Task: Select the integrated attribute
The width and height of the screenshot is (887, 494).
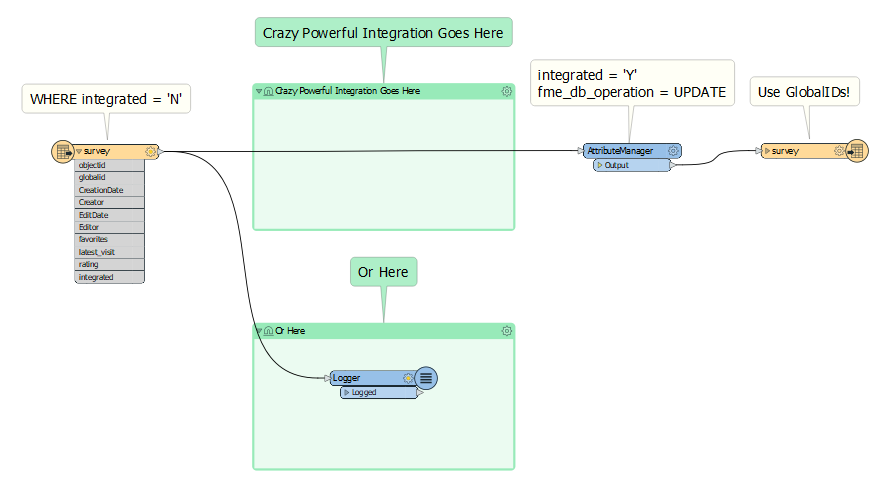Action: click(x=109, y=277)
